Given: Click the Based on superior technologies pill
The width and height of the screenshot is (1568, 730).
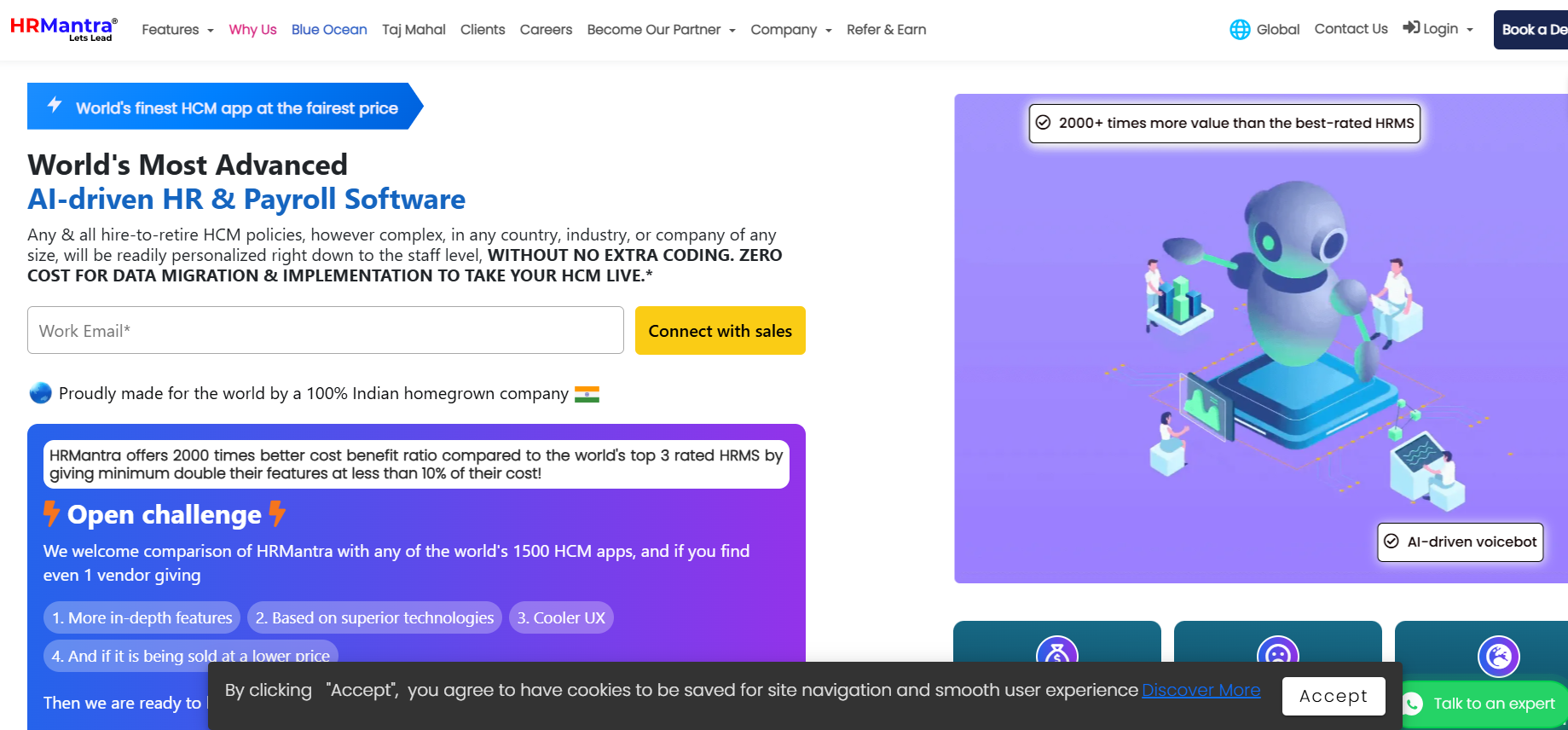Looking at the screenshot, I should 374,617.
